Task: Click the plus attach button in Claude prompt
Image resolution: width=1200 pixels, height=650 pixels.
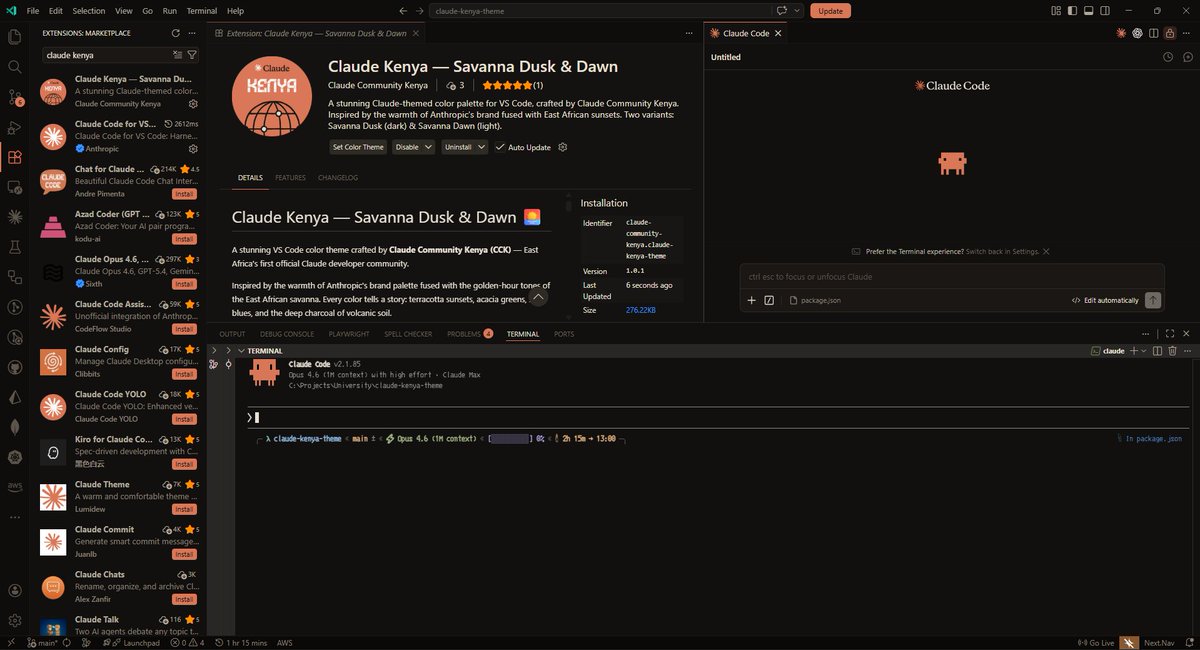Action: tap(752, 300)
